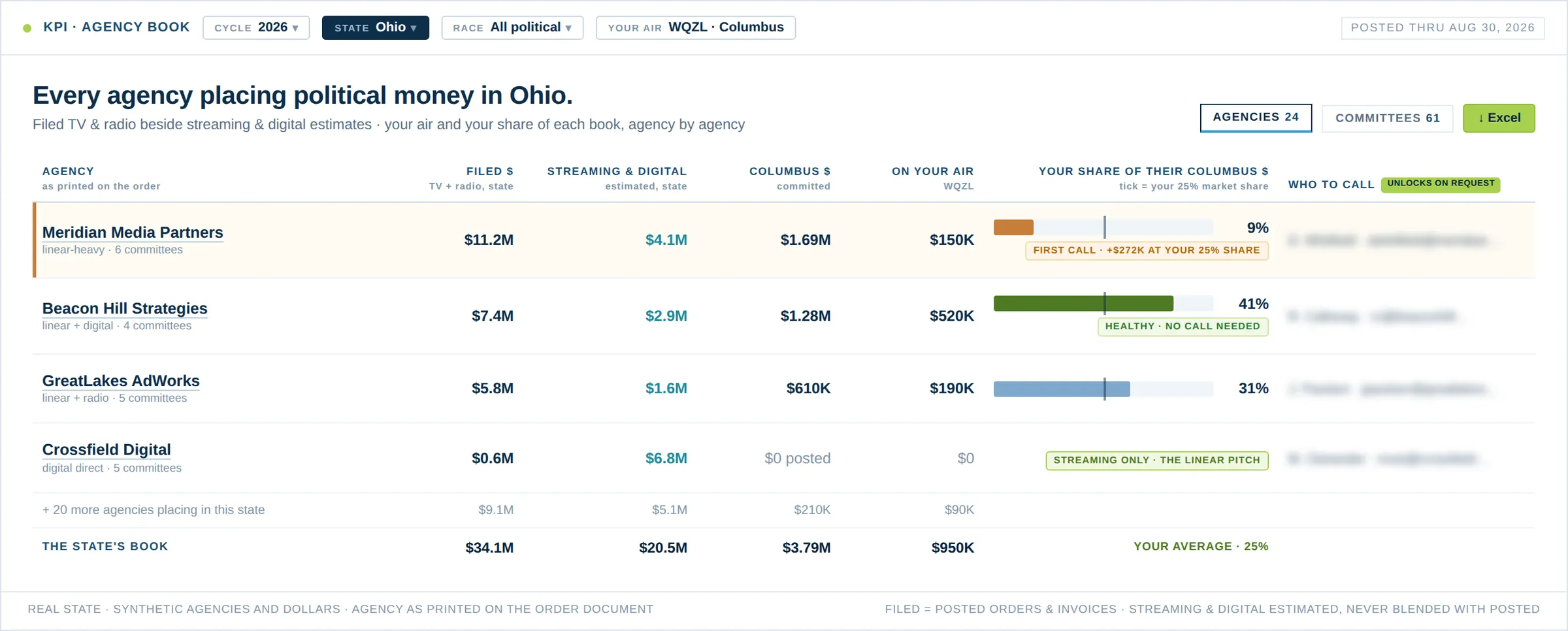This screenshot has height=631, width=1568.
Task: Click GreatLakes AdWorks' $5.8M filed value
Action: pos(493,388)
